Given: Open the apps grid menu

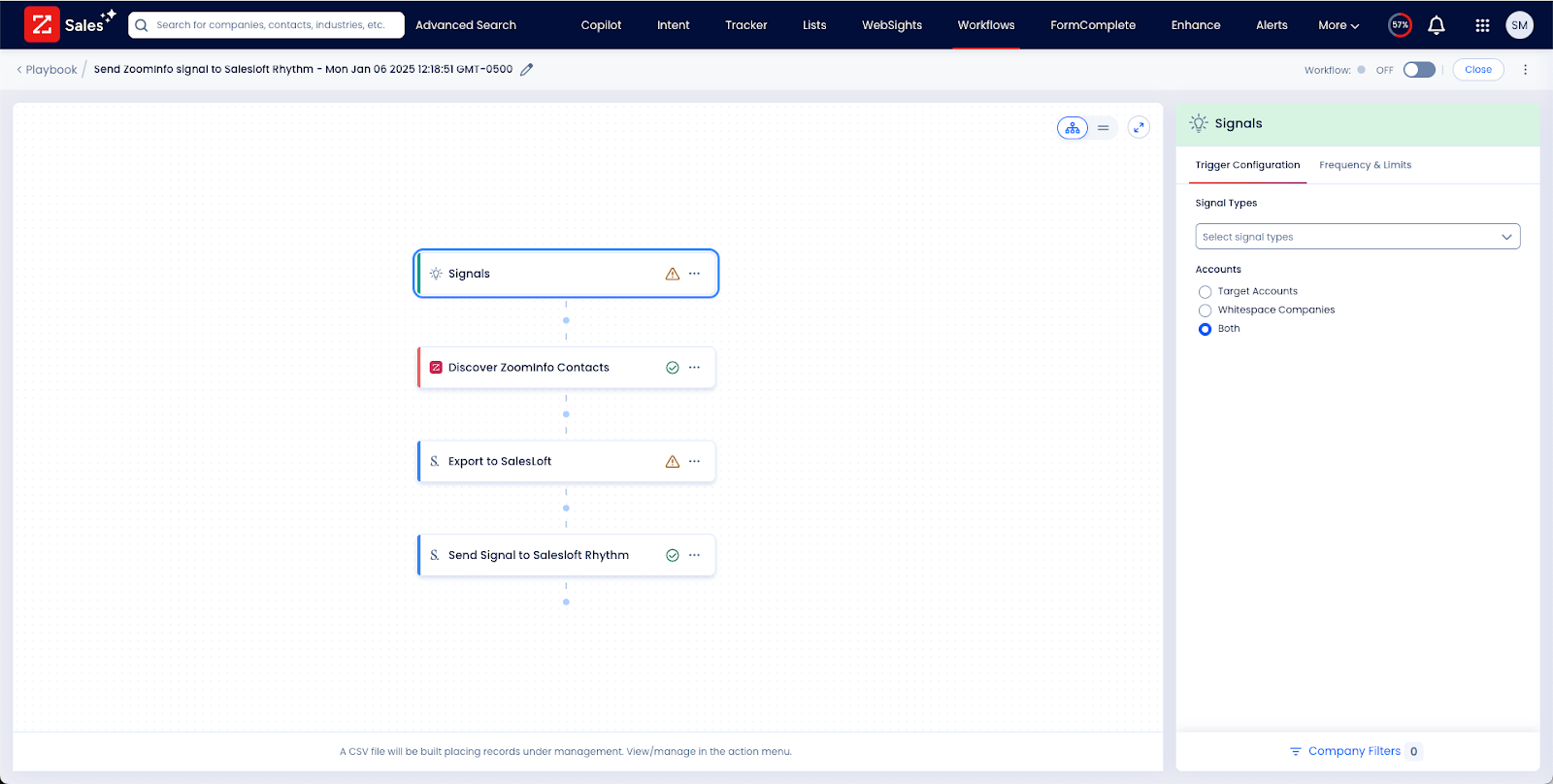Looking at the screenshot, I should tap(1482, 25).
